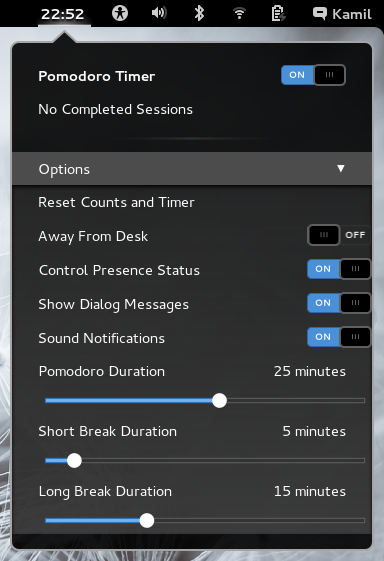Turn off Show Dialog Messages switch

[339, 303]
